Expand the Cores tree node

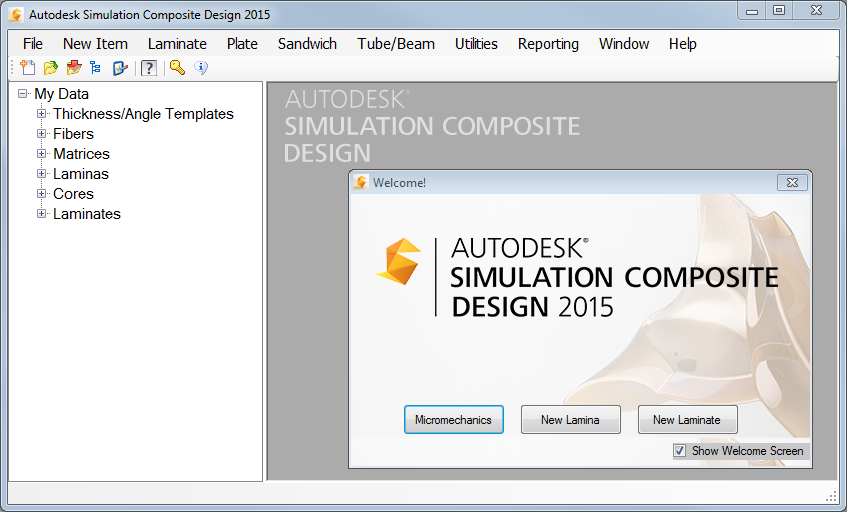tap(41, 193)
